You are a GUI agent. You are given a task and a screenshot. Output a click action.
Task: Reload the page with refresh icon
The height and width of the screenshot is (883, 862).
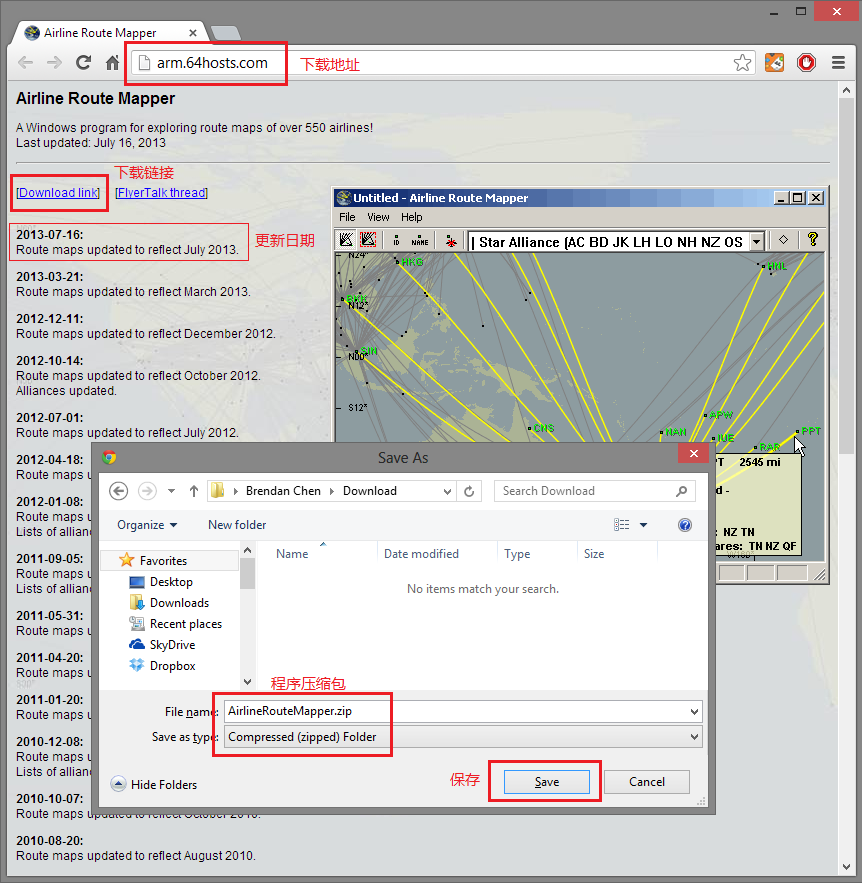(83, 63)
